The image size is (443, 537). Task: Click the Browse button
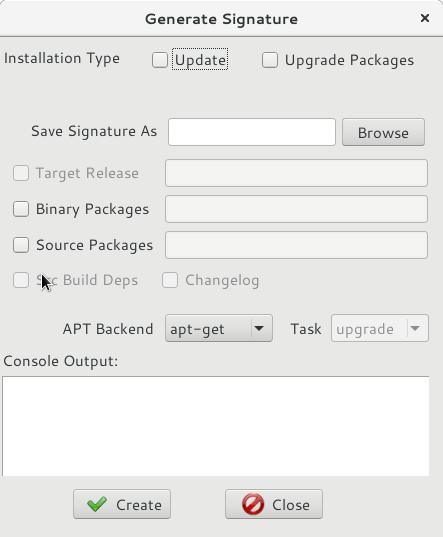[383, 132]
